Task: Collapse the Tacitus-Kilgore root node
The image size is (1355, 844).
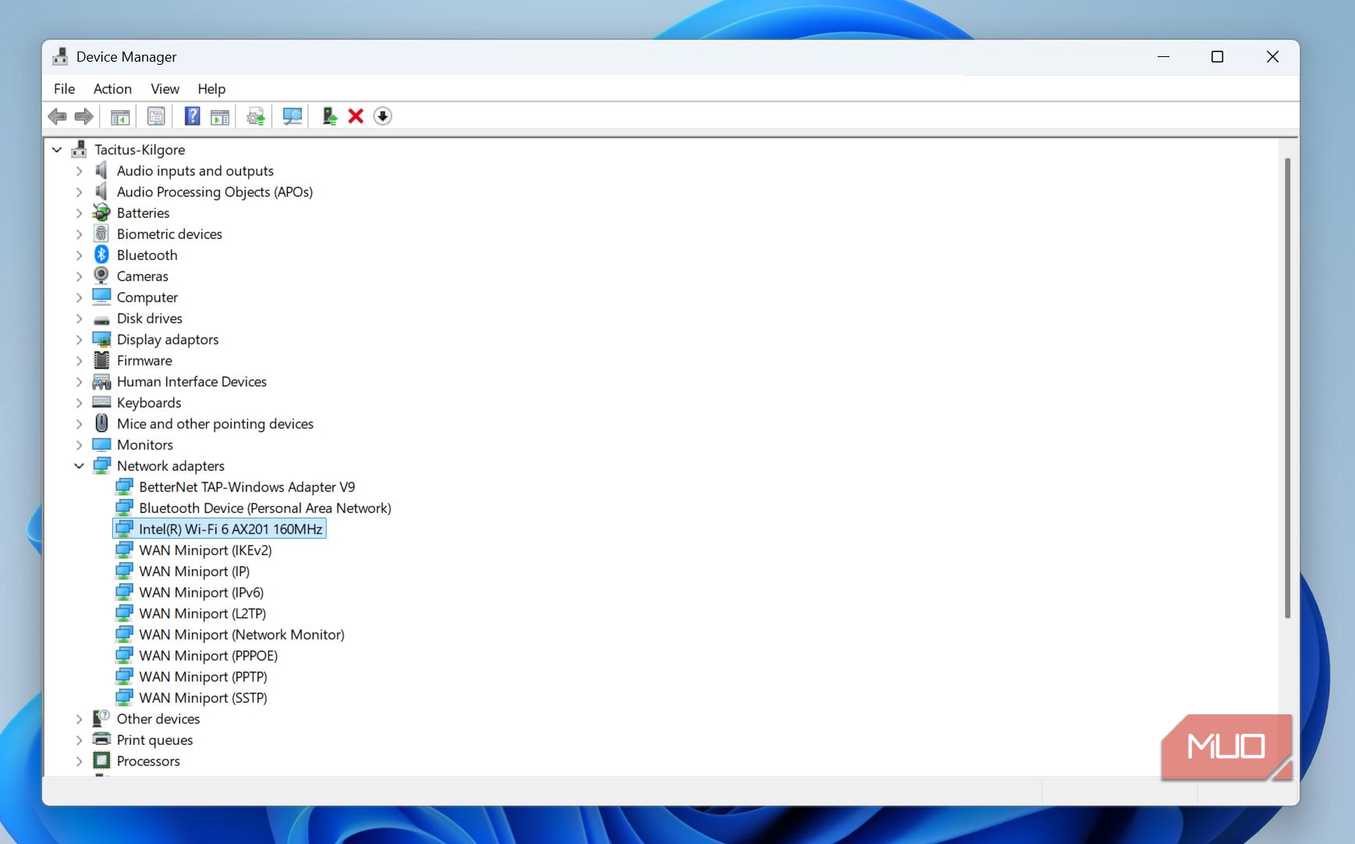Action: pos(57,150)
